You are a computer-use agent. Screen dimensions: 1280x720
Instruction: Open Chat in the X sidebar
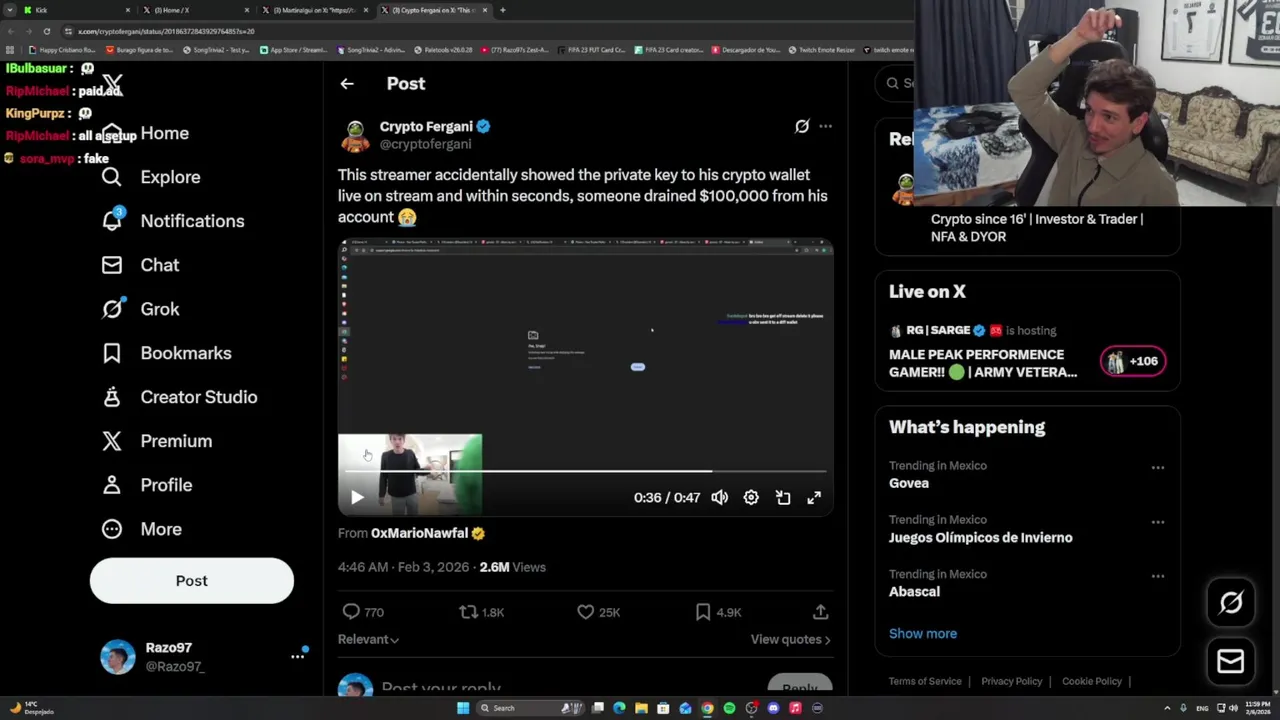click(140, 265)
